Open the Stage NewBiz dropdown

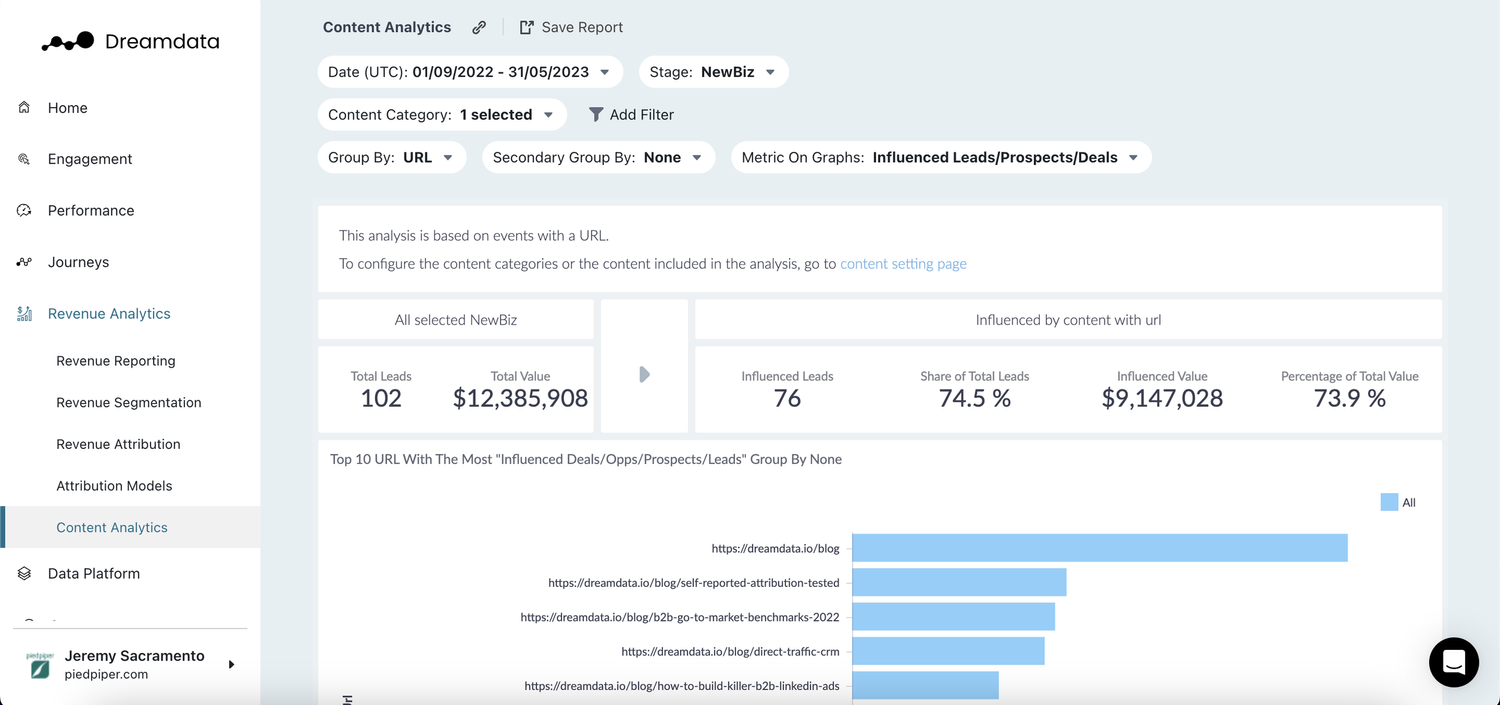(714, 72)
